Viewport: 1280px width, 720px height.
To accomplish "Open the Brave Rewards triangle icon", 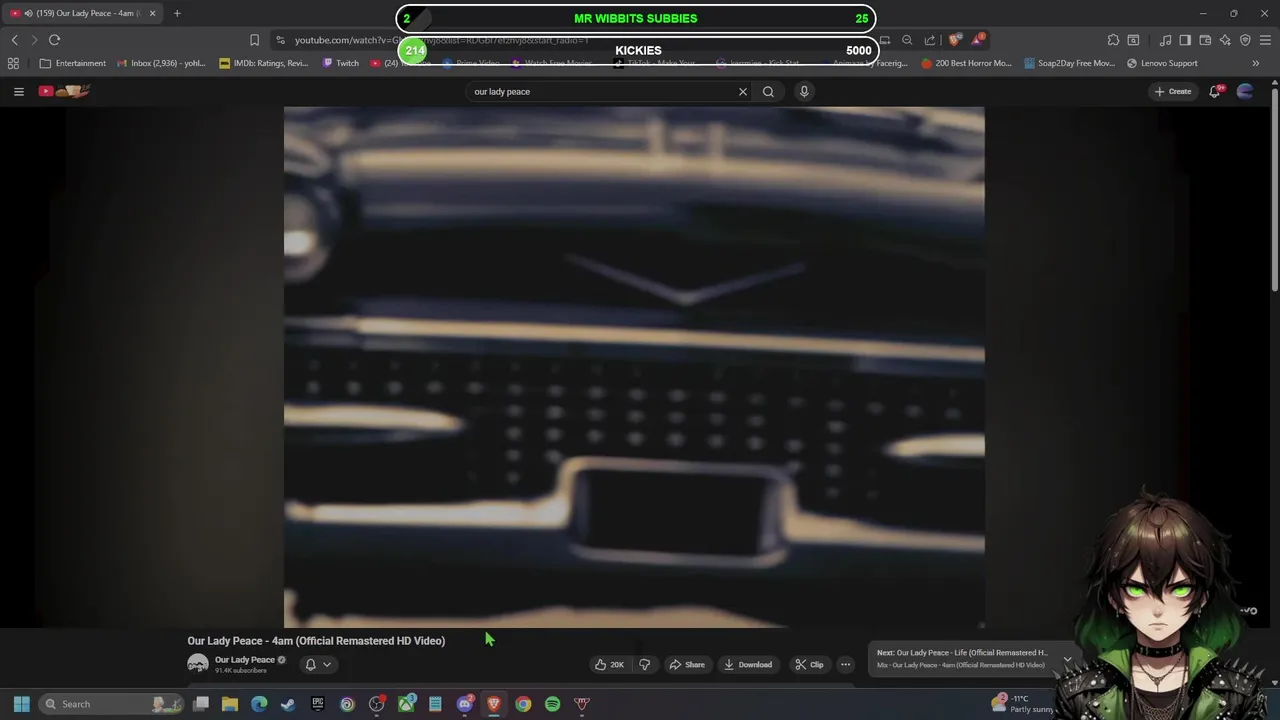I will (978, 40).
